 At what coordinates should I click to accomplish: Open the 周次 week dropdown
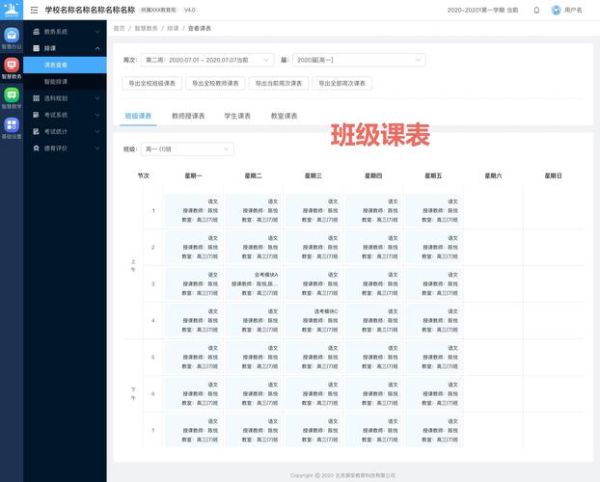(x=207, y=60)
